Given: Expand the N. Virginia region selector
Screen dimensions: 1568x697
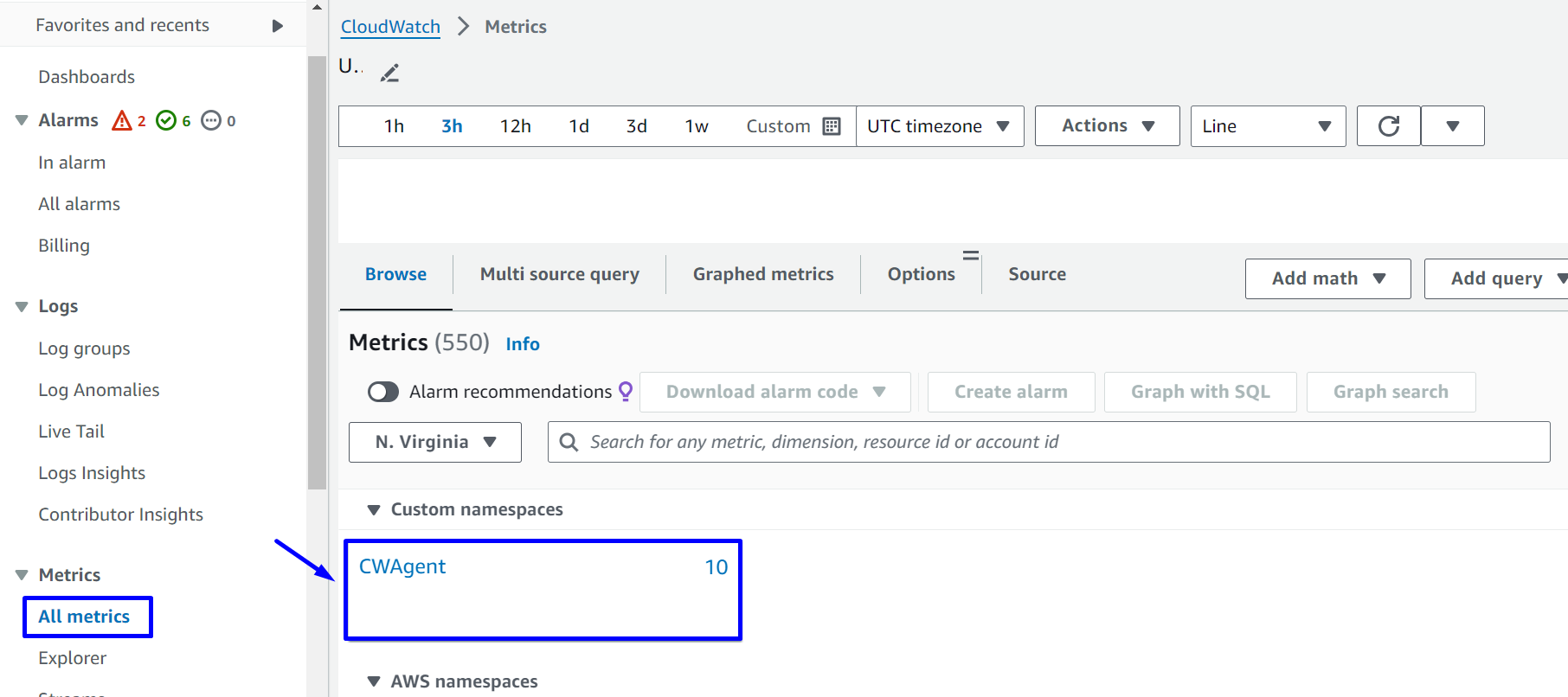Looking at the screenshot, I should pyautogui.click(x=434, y=442).
